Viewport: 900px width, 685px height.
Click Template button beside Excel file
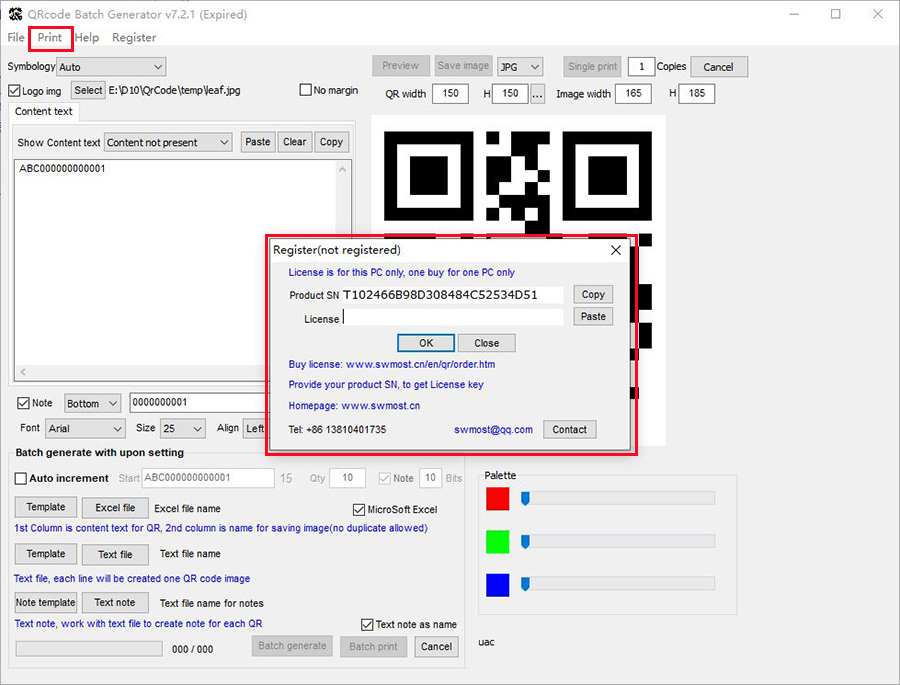click(x=45, y=507)
